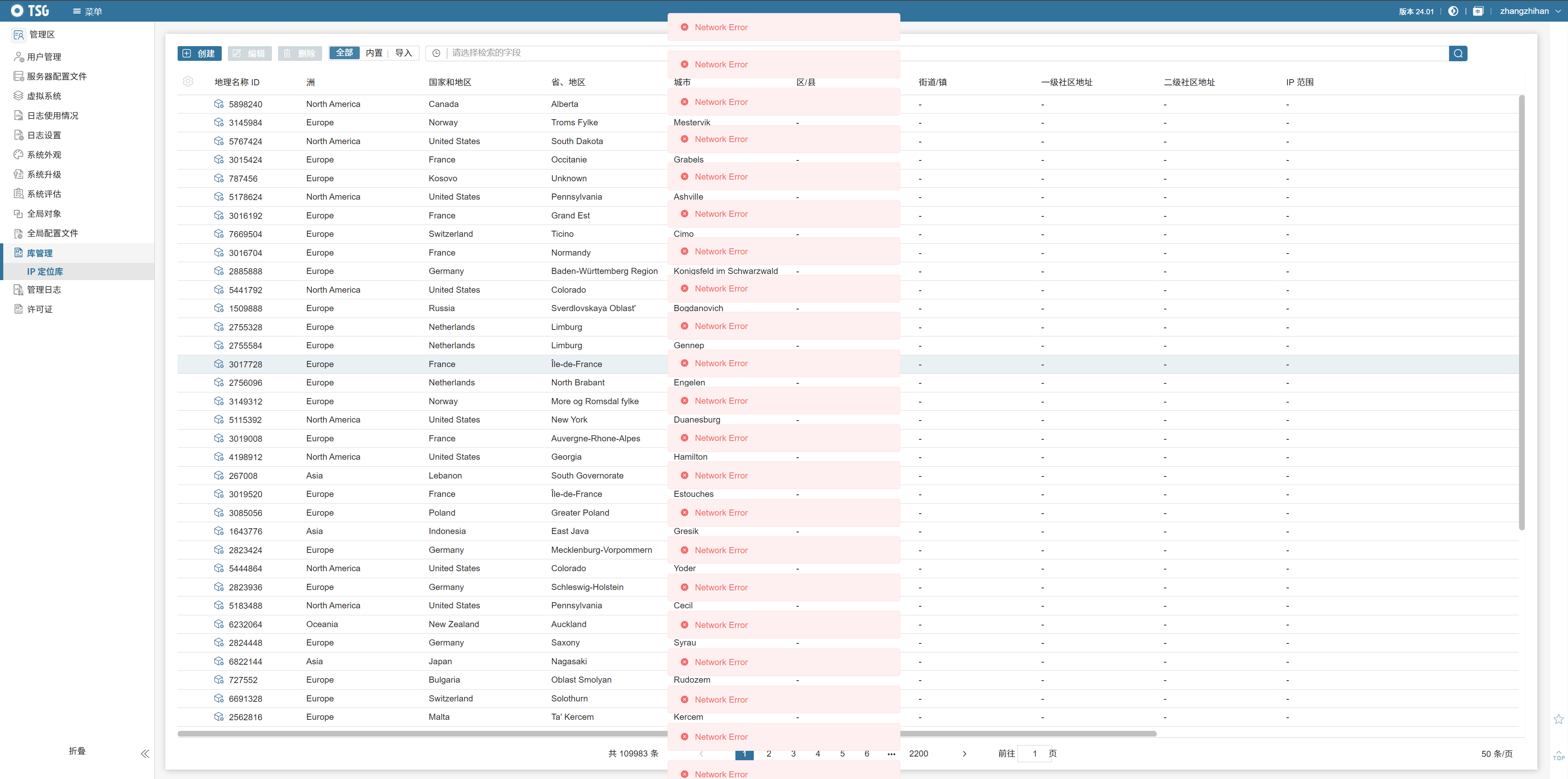Open the 菜单 menu in header
This screenshot has width=1568, height=779.
pos(87,11)
